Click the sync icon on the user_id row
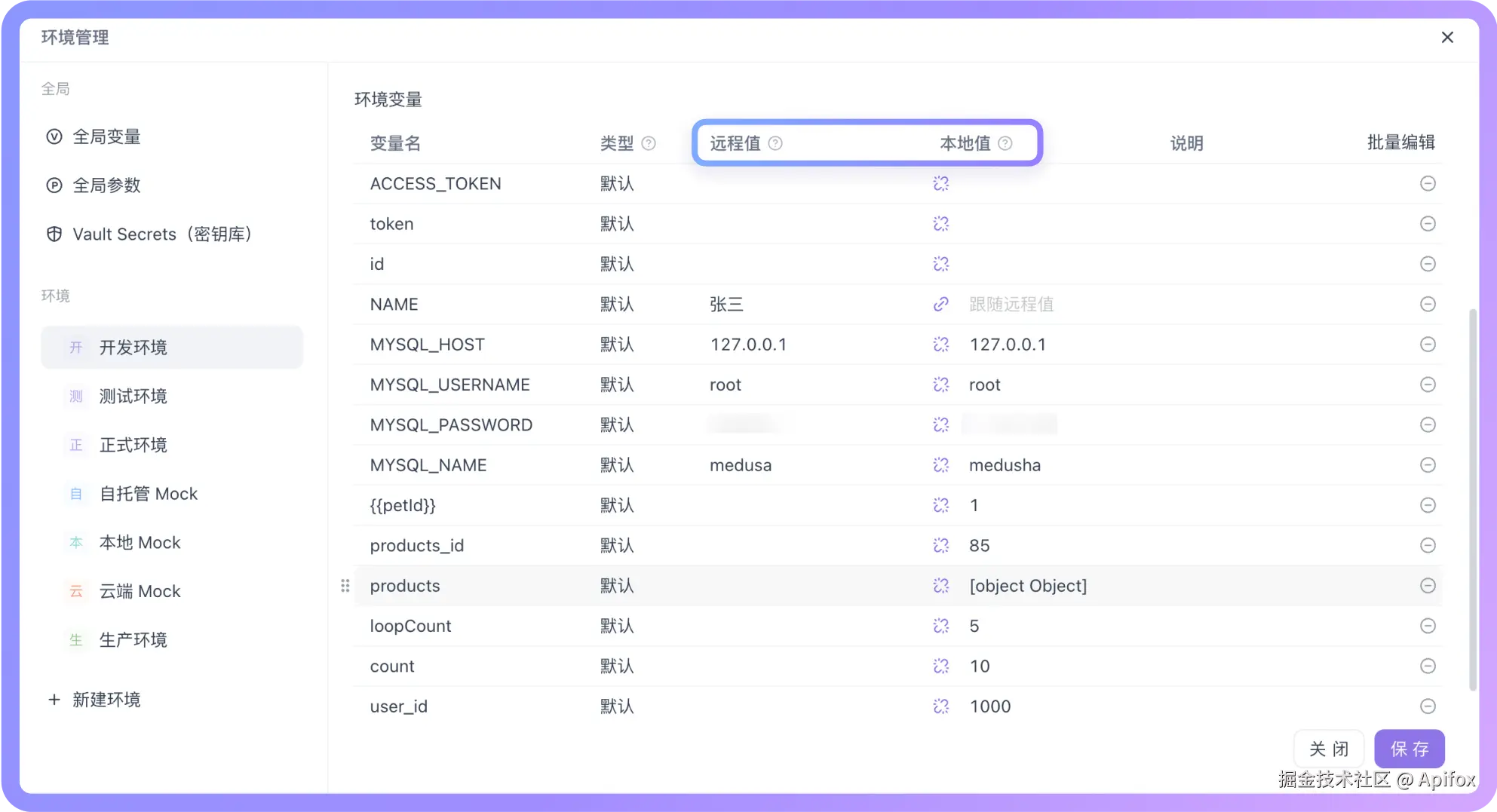 click(940, 706)
